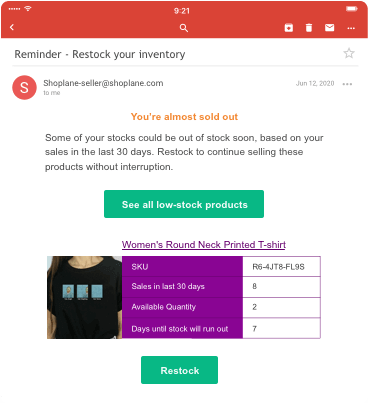
Task: Star the Restock your inventory email
Action: [349, 53]
